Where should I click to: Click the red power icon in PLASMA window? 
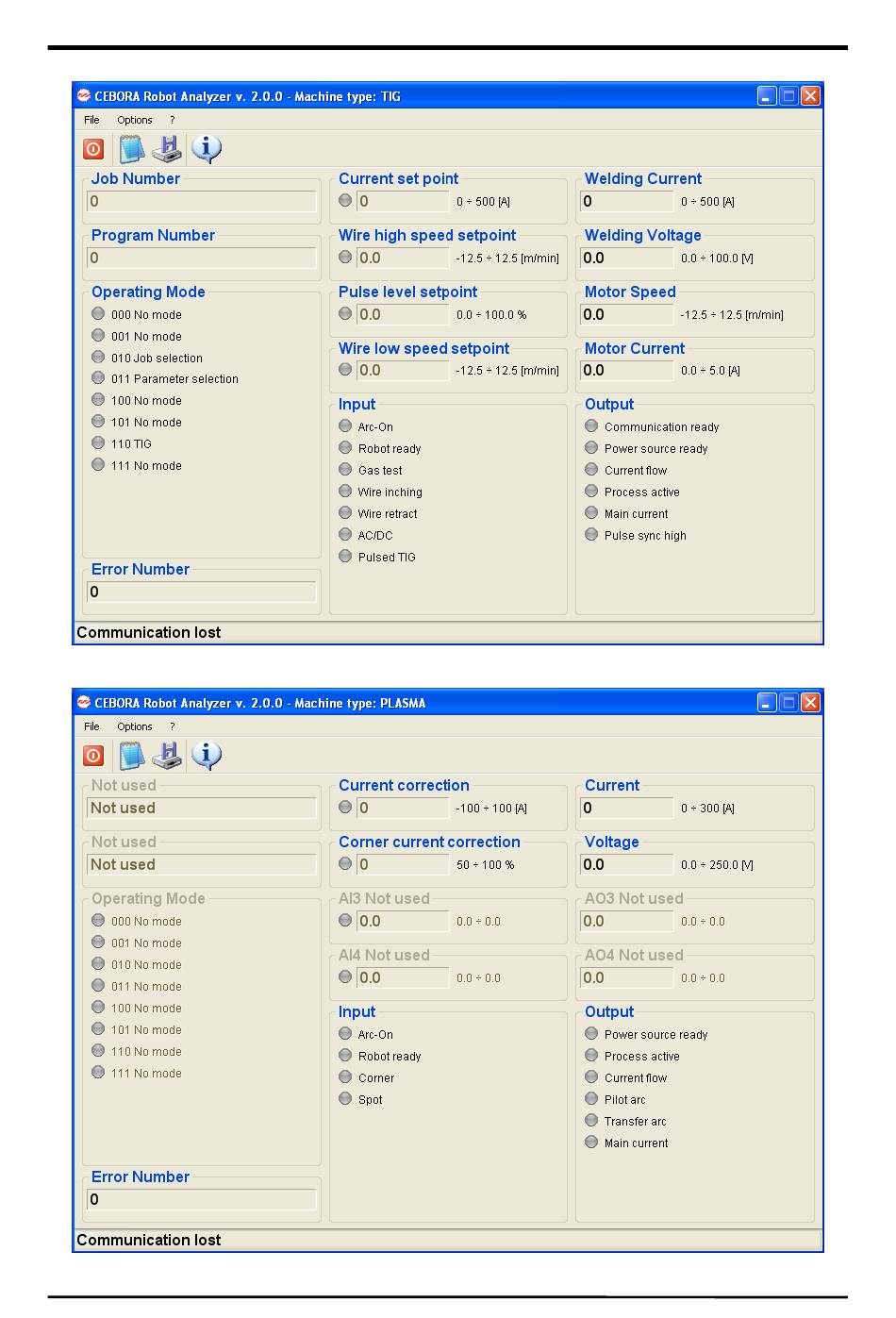(93, 756)
